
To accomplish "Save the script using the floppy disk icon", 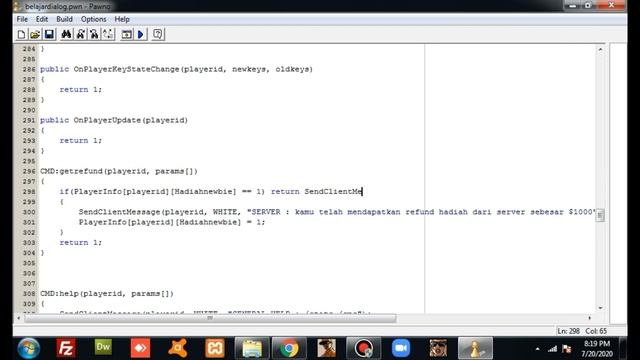I will [49, 35].
